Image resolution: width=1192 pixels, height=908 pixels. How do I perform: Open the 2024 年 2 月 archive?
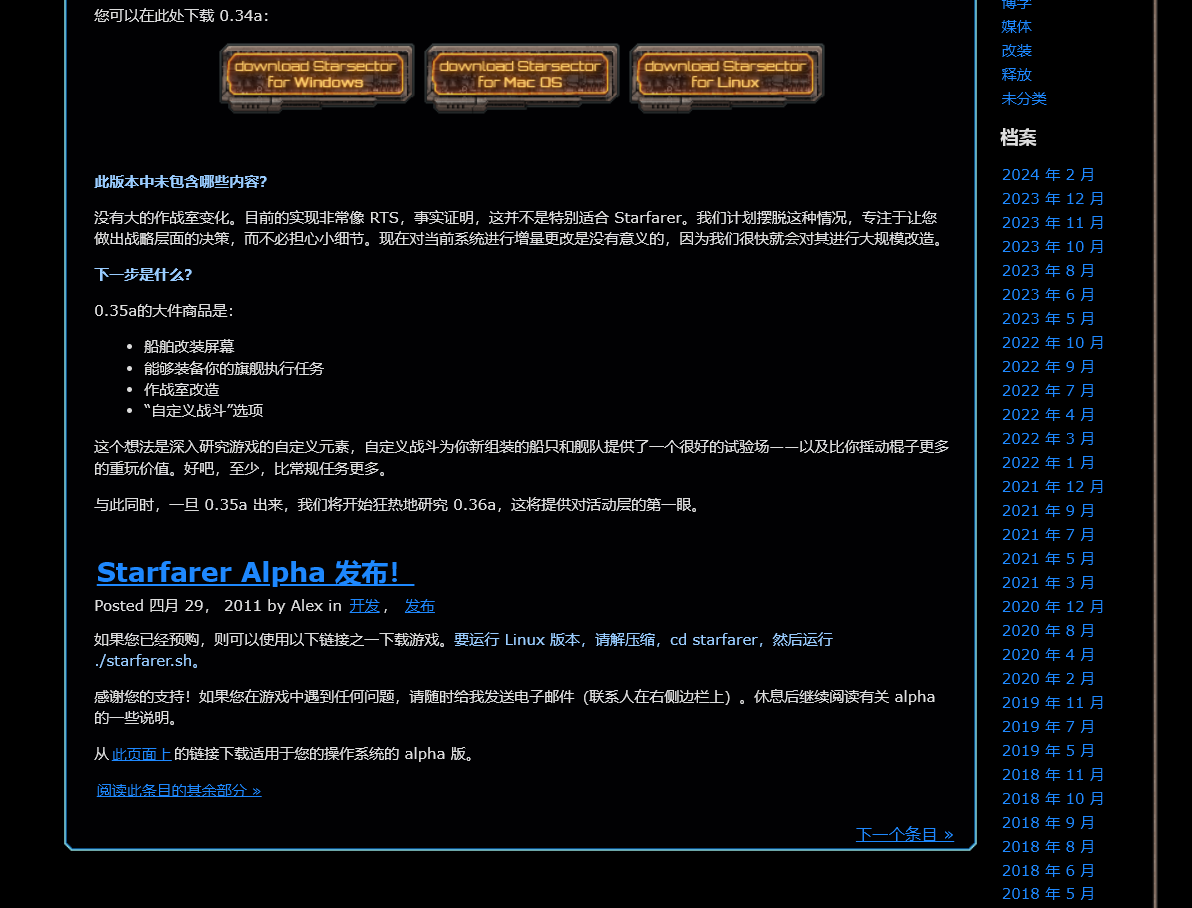pos(1048,175)
